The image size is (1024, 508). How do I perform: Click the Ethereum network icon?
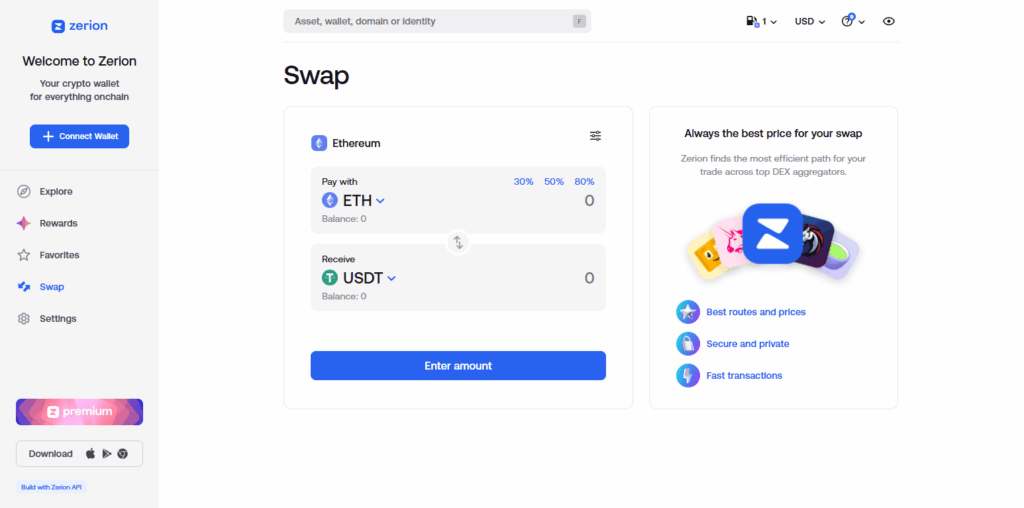[x=319, y=143]
